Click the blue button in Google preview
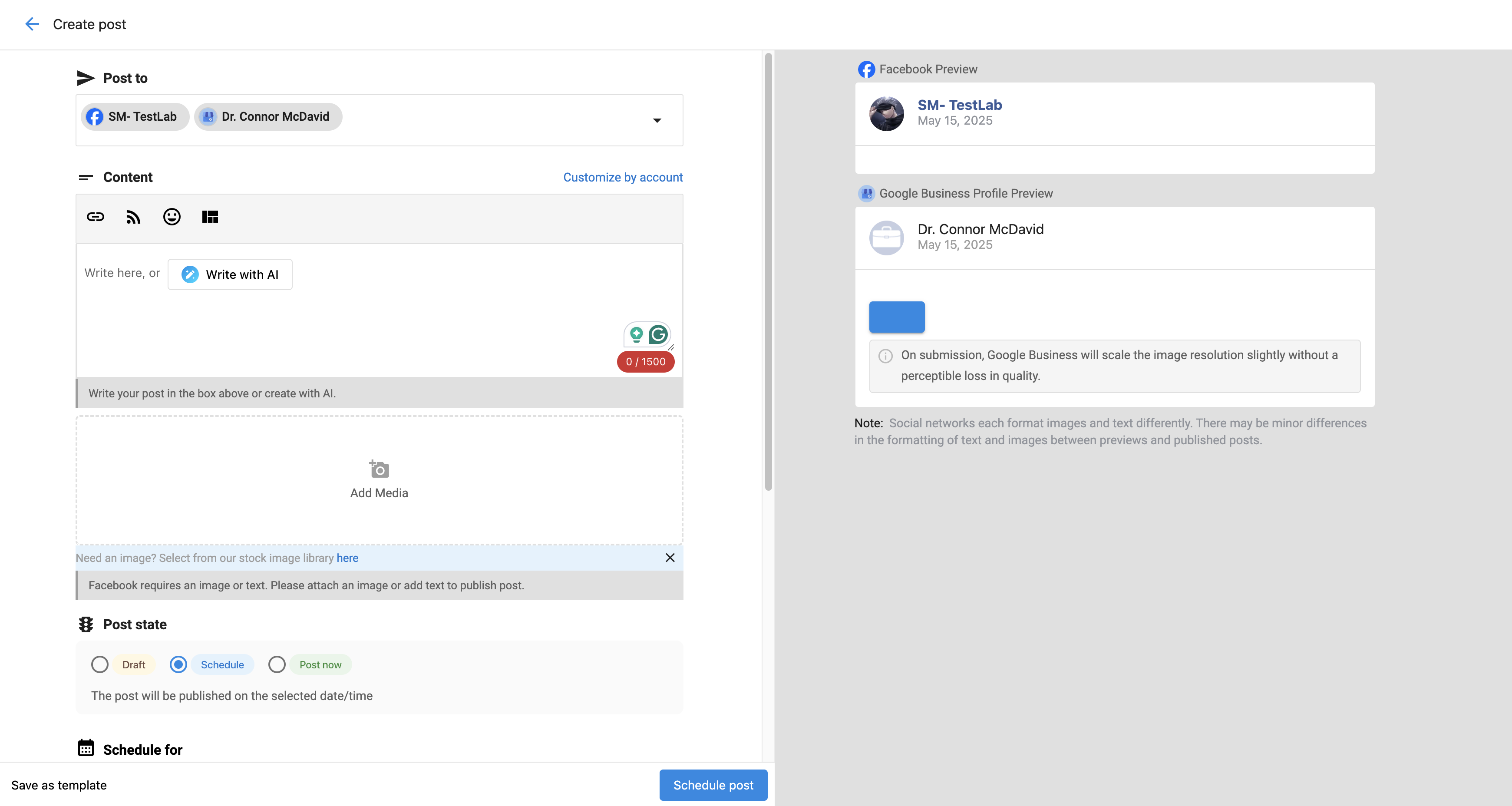The width and height of the screenshot is (1512, 806). pyautogui.click(x=896, y=317)
